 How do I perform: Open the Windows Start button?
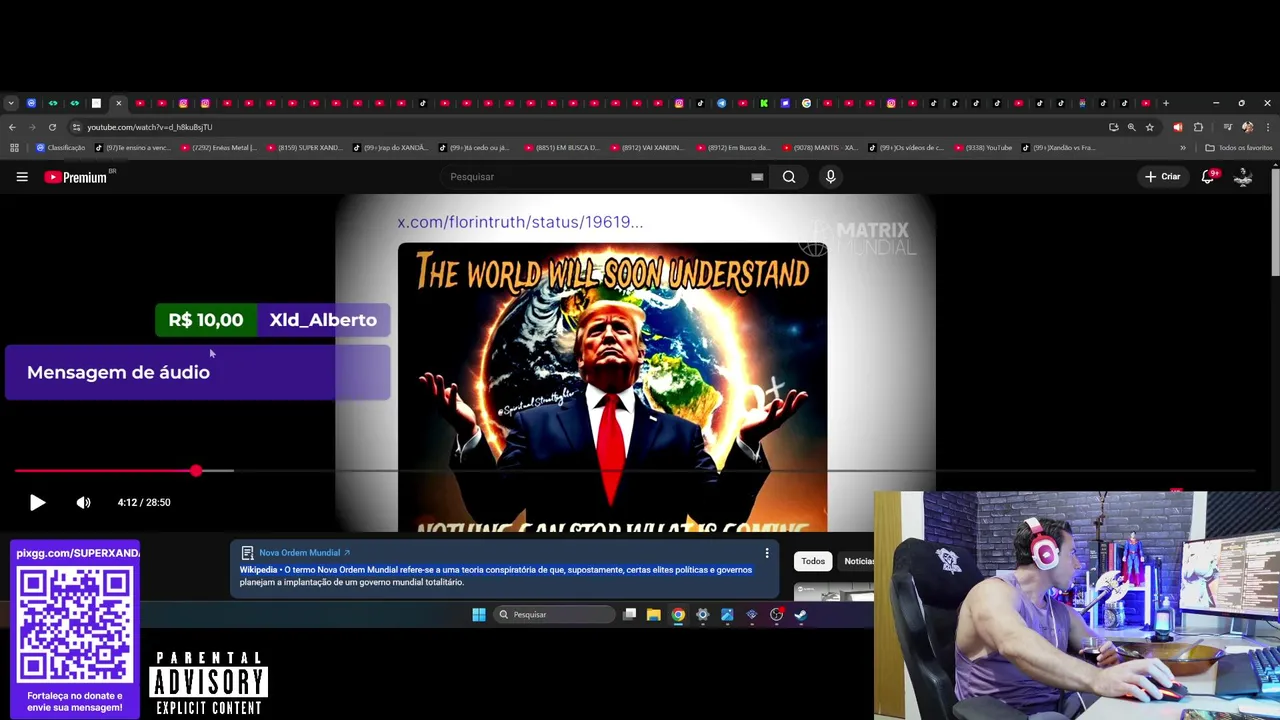(479, 615)
